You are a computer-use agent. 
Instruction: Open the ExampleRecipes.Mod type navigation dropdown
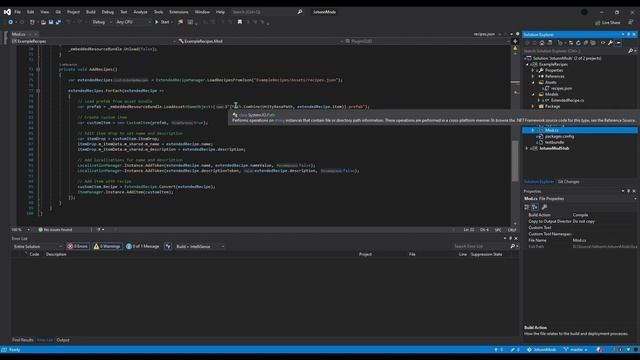pos(260,41)
